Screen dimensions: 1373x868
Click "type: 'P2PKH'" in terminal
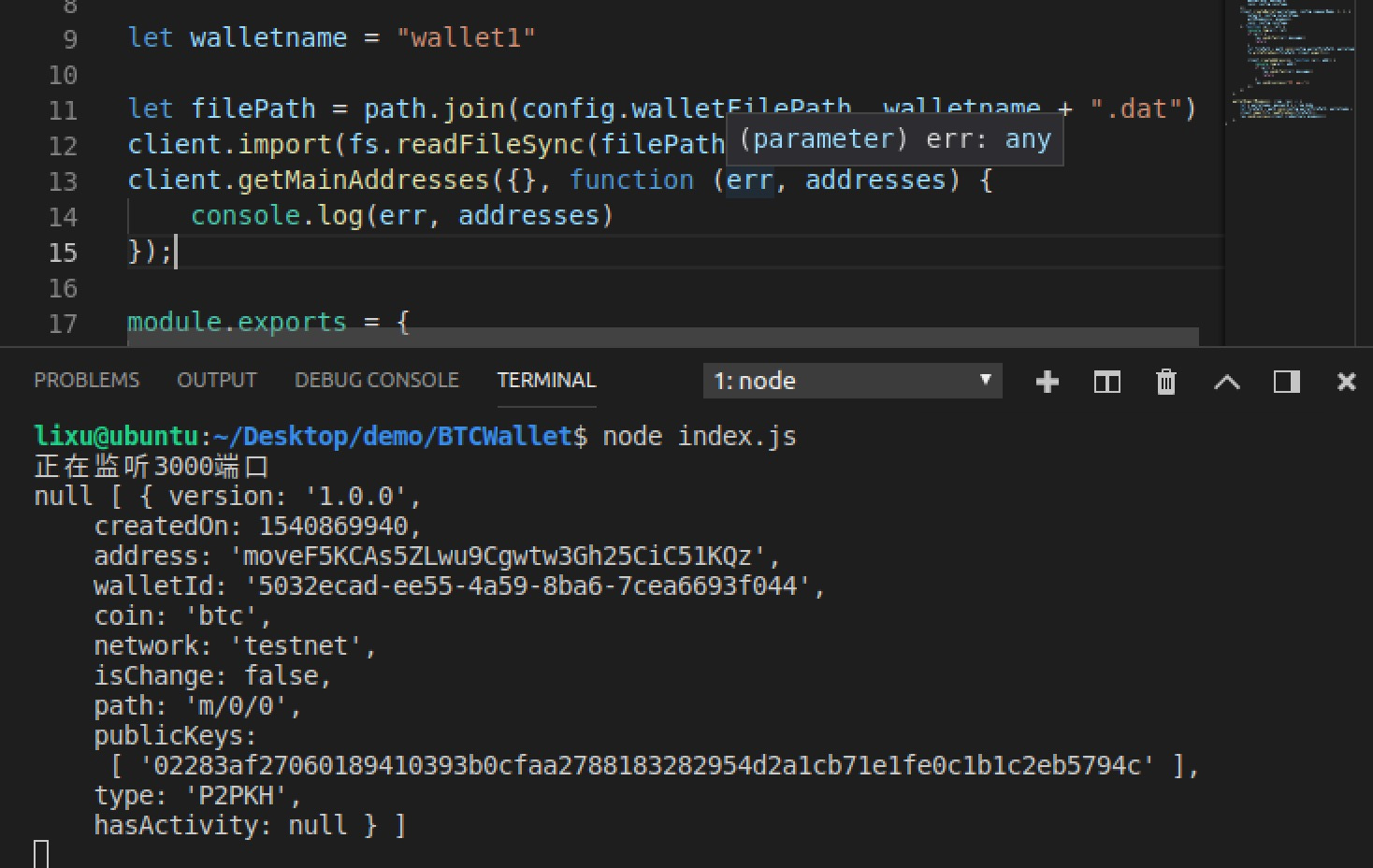click(191, 795)
